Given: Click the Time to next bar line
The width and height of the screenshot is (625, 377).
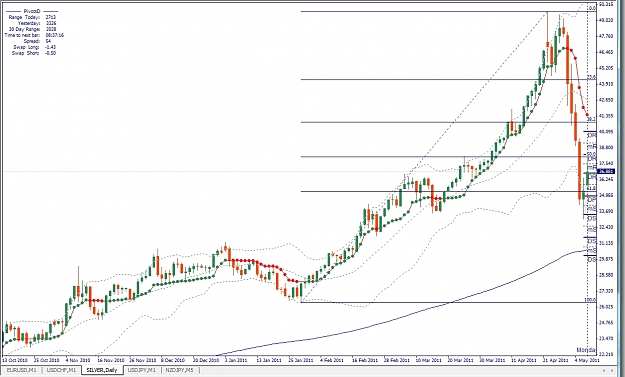Looking at the screenshot, I should coord(34,35).
